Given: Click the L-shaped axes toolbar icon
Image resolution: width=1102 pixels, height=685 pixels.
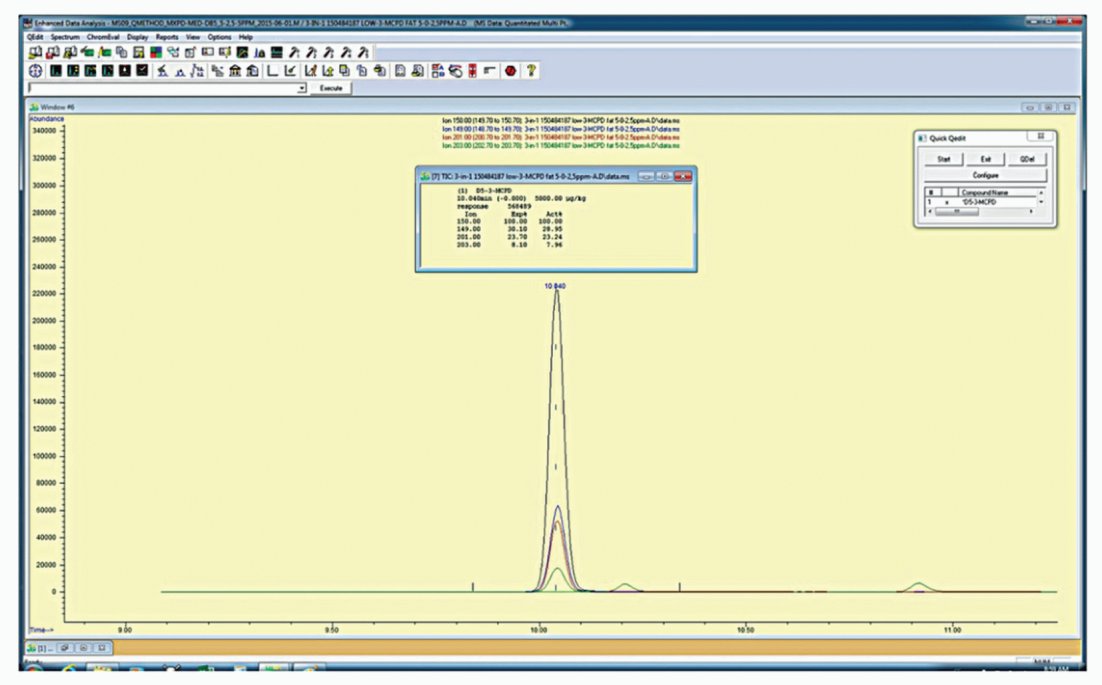Looking at the screenshot, I should pos(271,70).
